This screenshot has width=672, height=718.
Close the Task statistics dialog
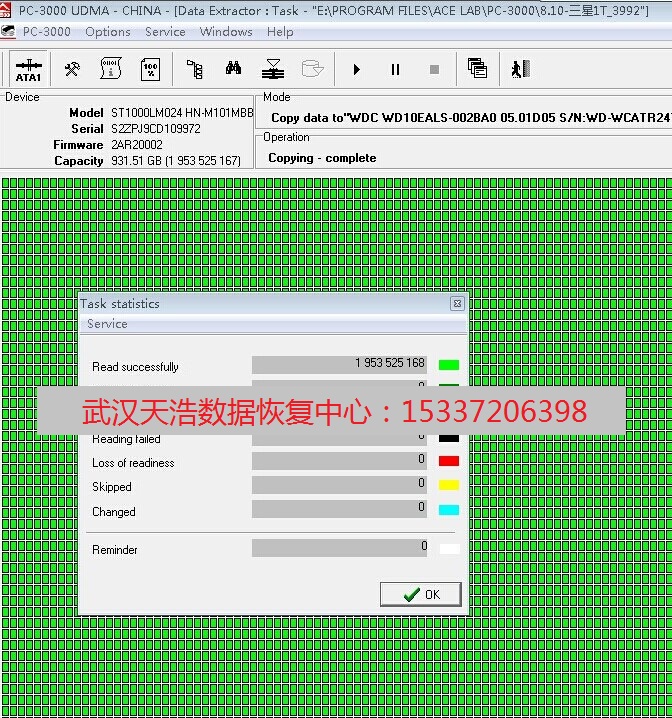[x=457, y=304]
